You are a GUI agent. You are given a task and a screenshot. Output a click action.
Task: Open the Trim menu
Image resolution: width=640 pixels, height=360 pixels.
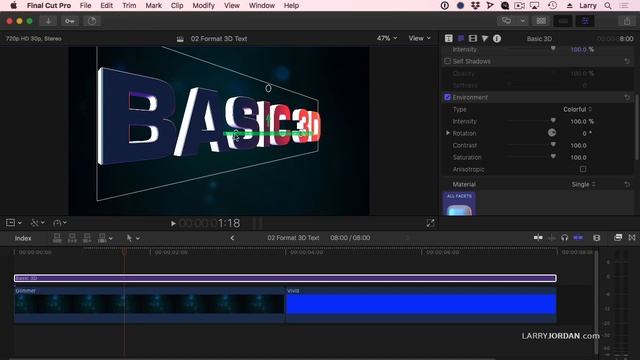click(x=129, y=6)
